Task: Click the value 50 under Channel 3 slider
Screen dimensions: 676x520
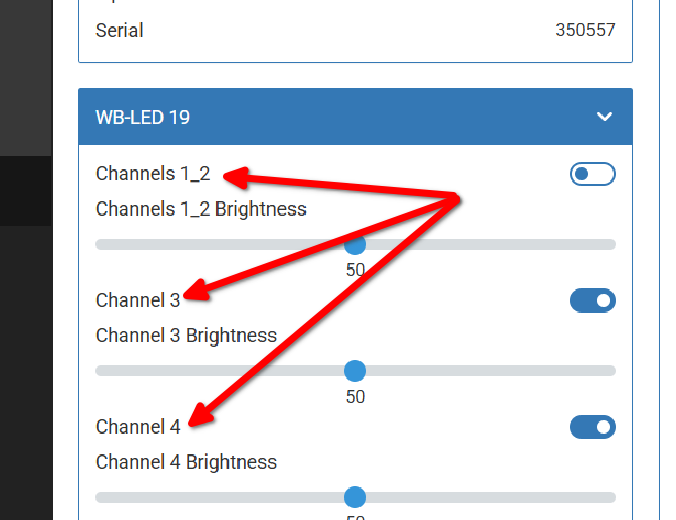Action: pos(355,397)
